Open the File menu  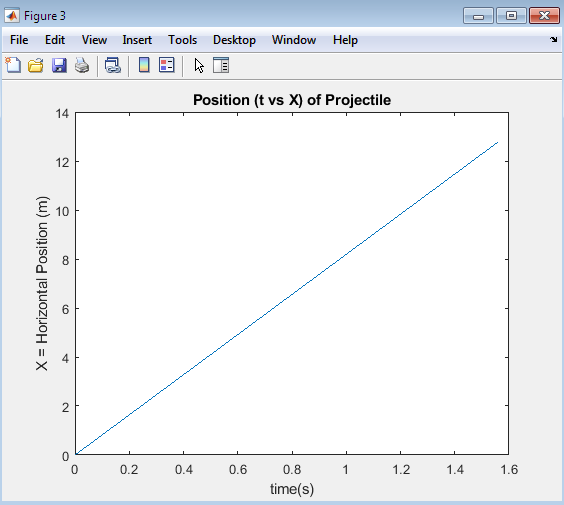click(x=19, y=40)
